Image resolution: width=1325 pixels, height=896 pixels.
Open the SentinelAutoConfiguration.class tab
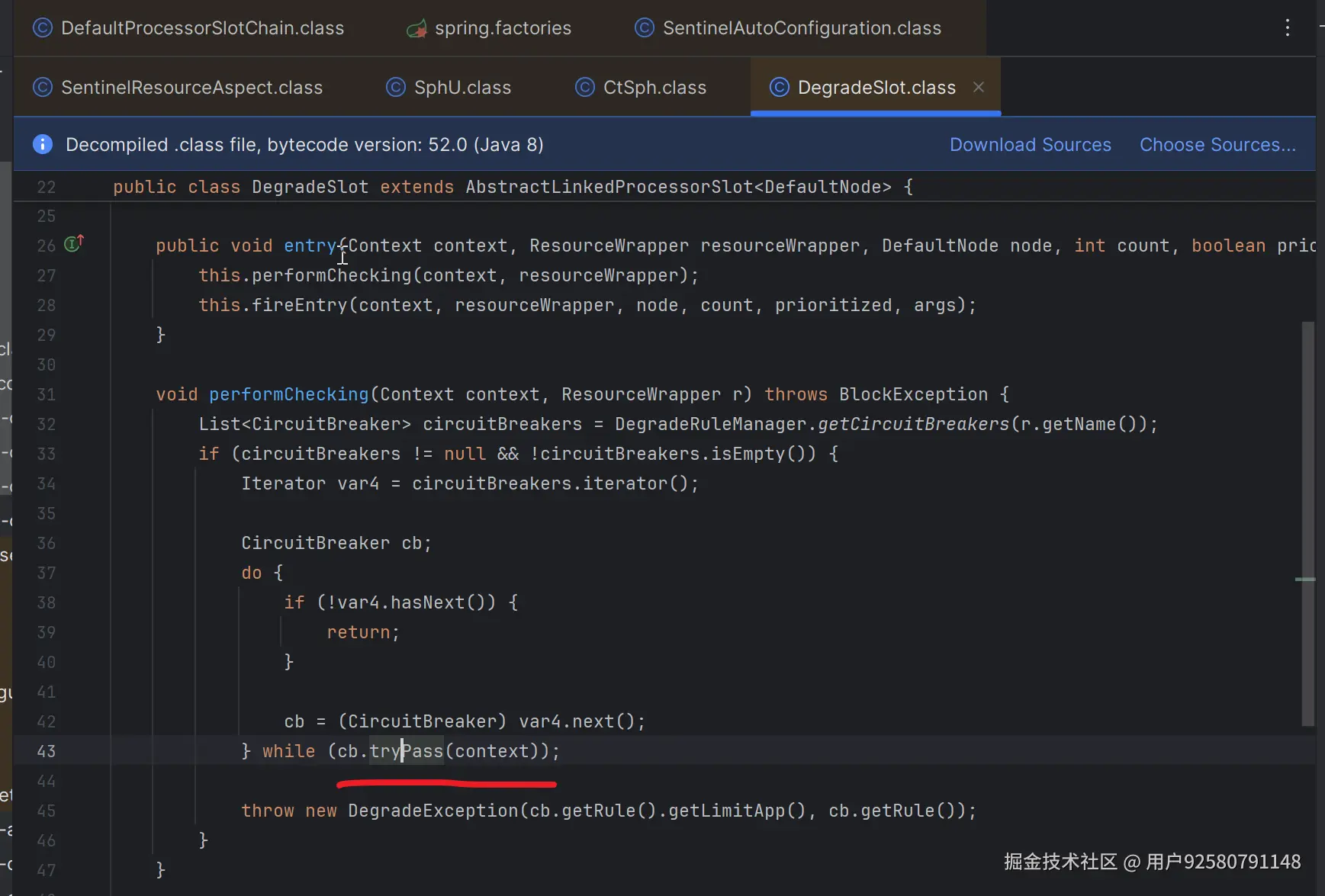tap(789, 28)
